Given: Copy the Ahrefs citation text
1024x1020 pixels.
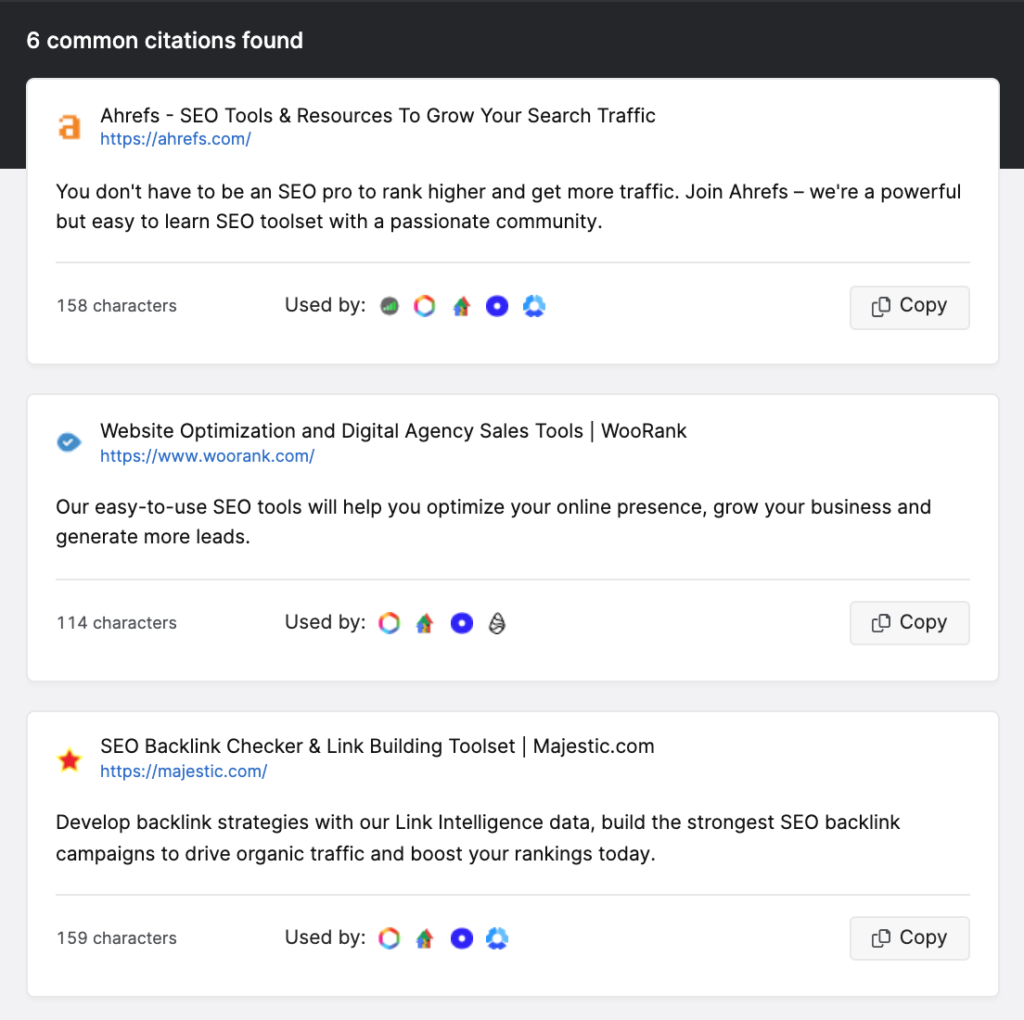Looking at the screenshot, I should (x=909, y=307).
